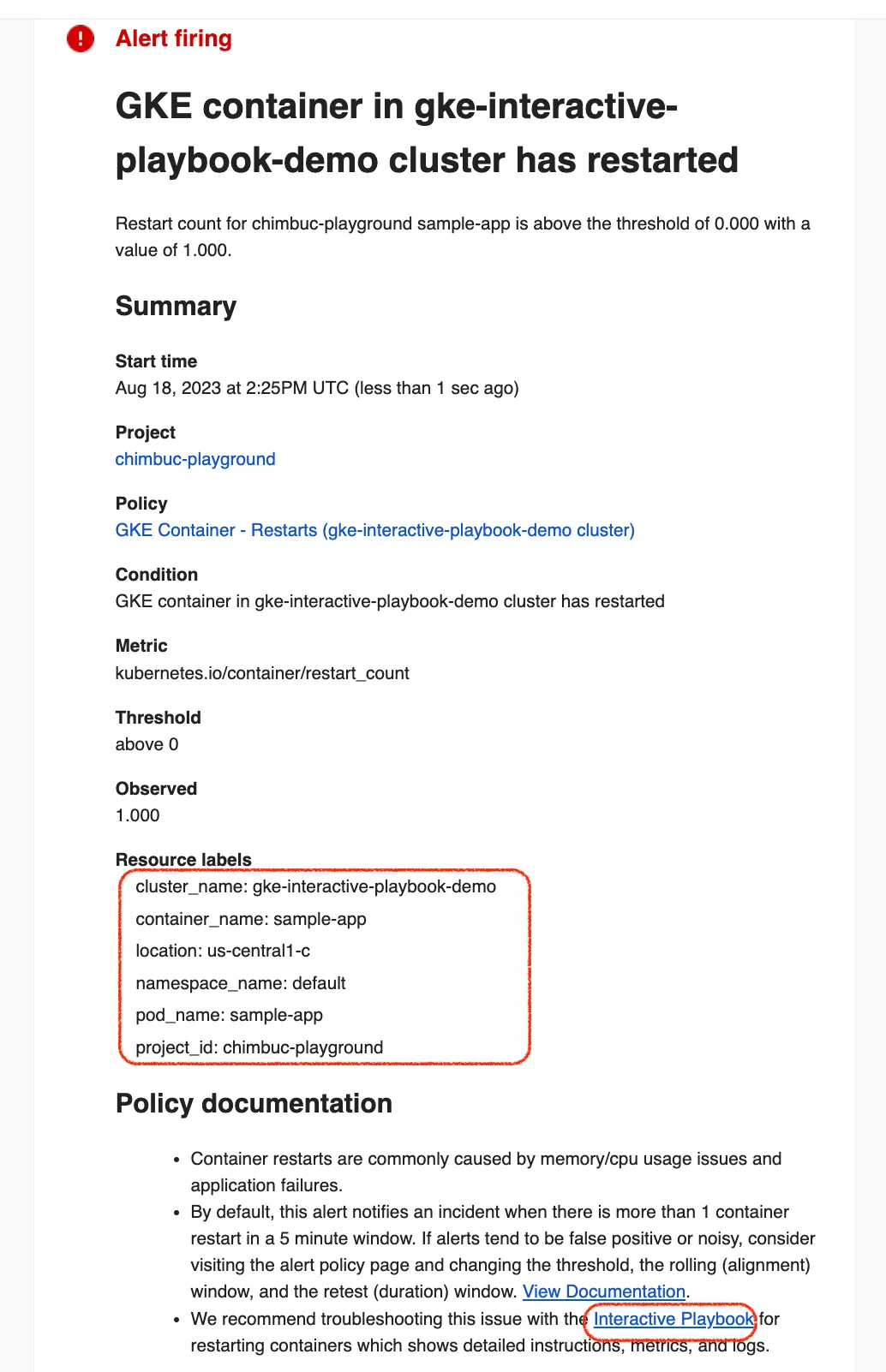This screenshot has height=1372, width=886.
Task: Click the Threshold value above 0
Action: [x=147, y=744]
